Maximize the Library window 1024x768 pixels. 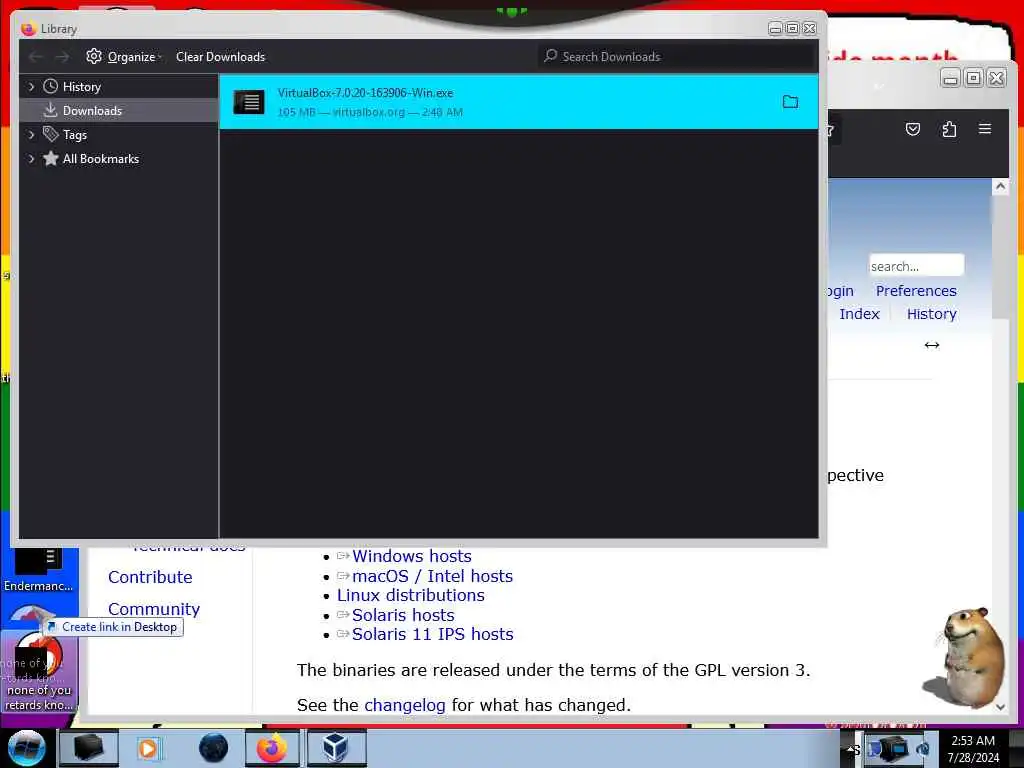pos(792,28)
